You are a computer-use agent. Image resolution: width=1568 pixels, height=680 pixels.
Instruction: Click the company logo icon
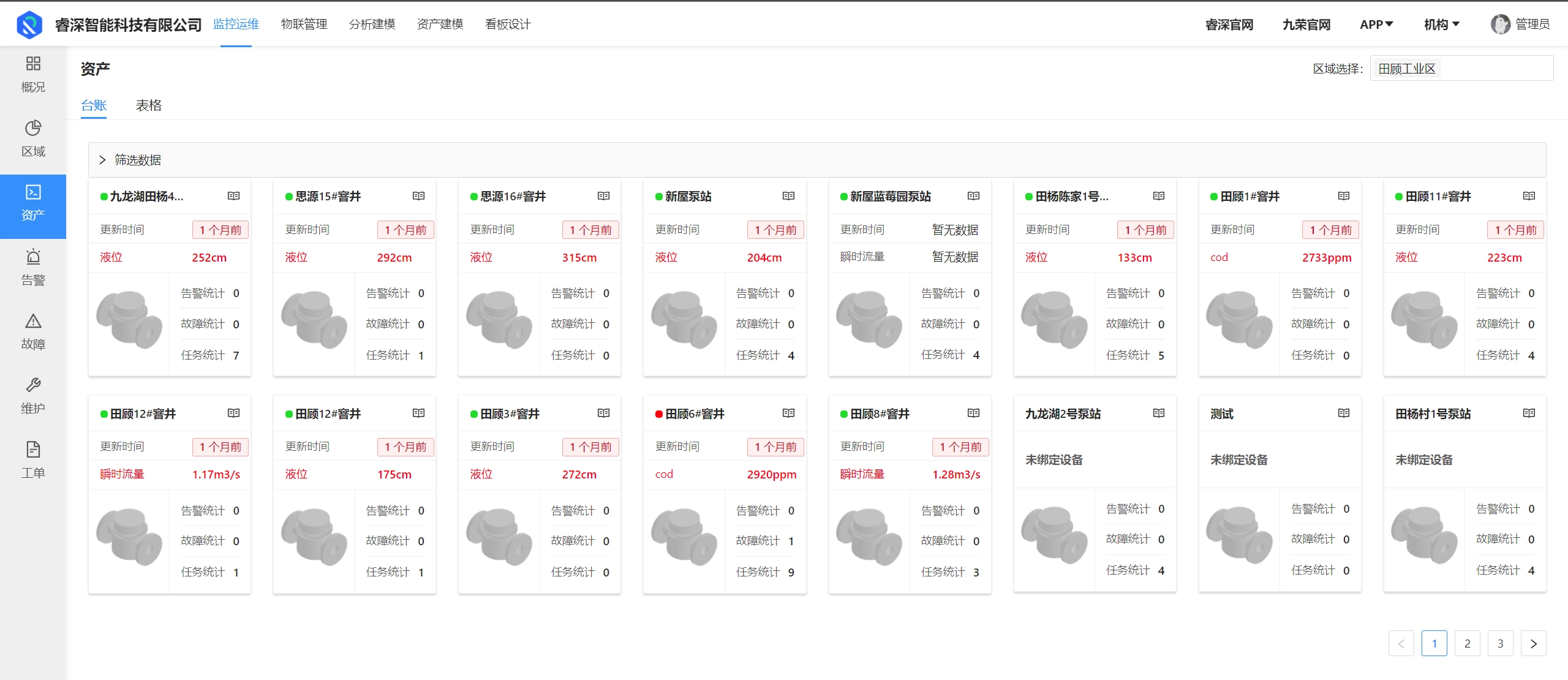29,25
